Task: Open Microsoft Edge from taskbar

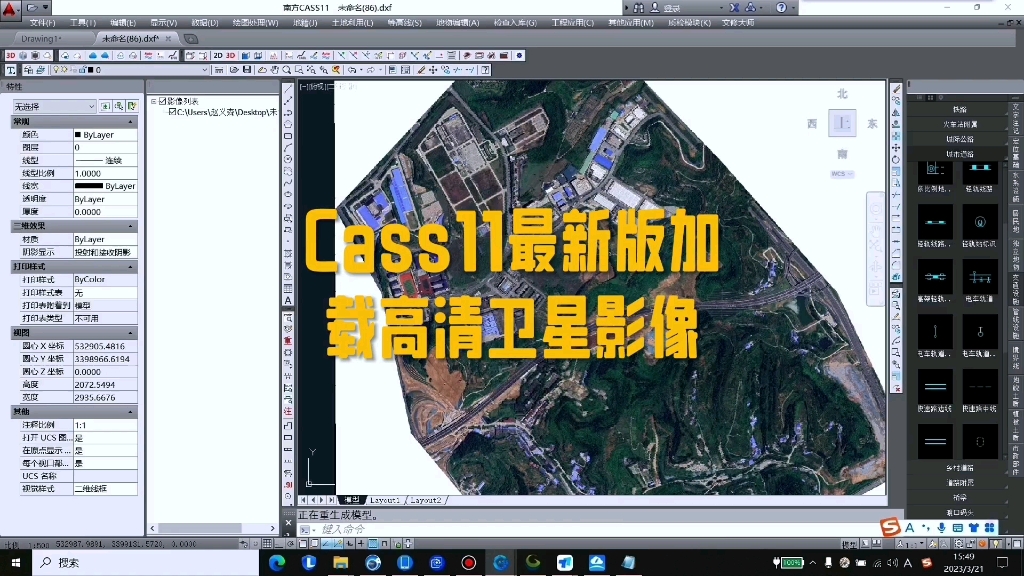Action: point(277,562)
